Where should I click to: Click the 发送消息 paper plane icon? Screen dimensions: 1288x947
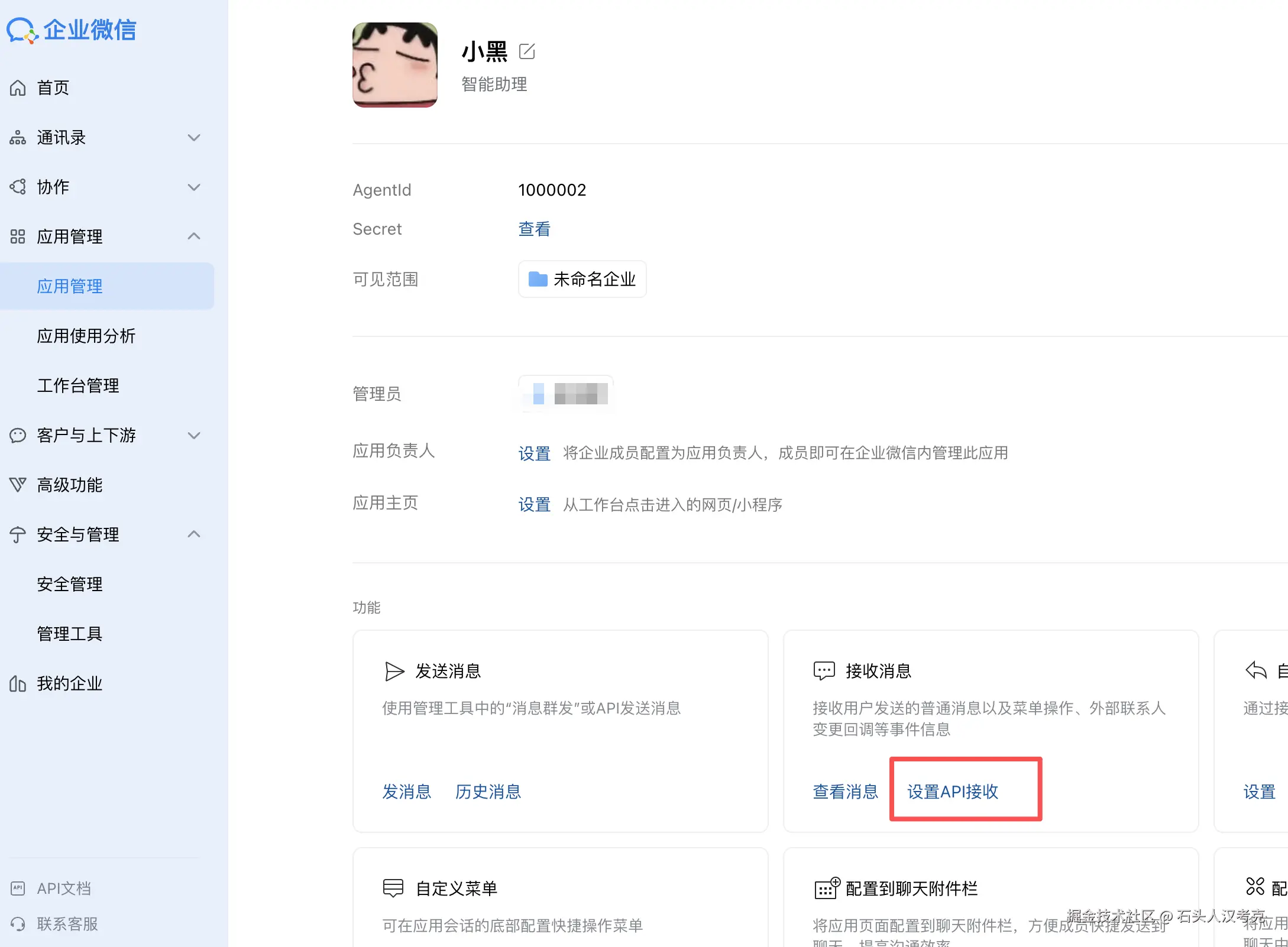click(394, 671)
